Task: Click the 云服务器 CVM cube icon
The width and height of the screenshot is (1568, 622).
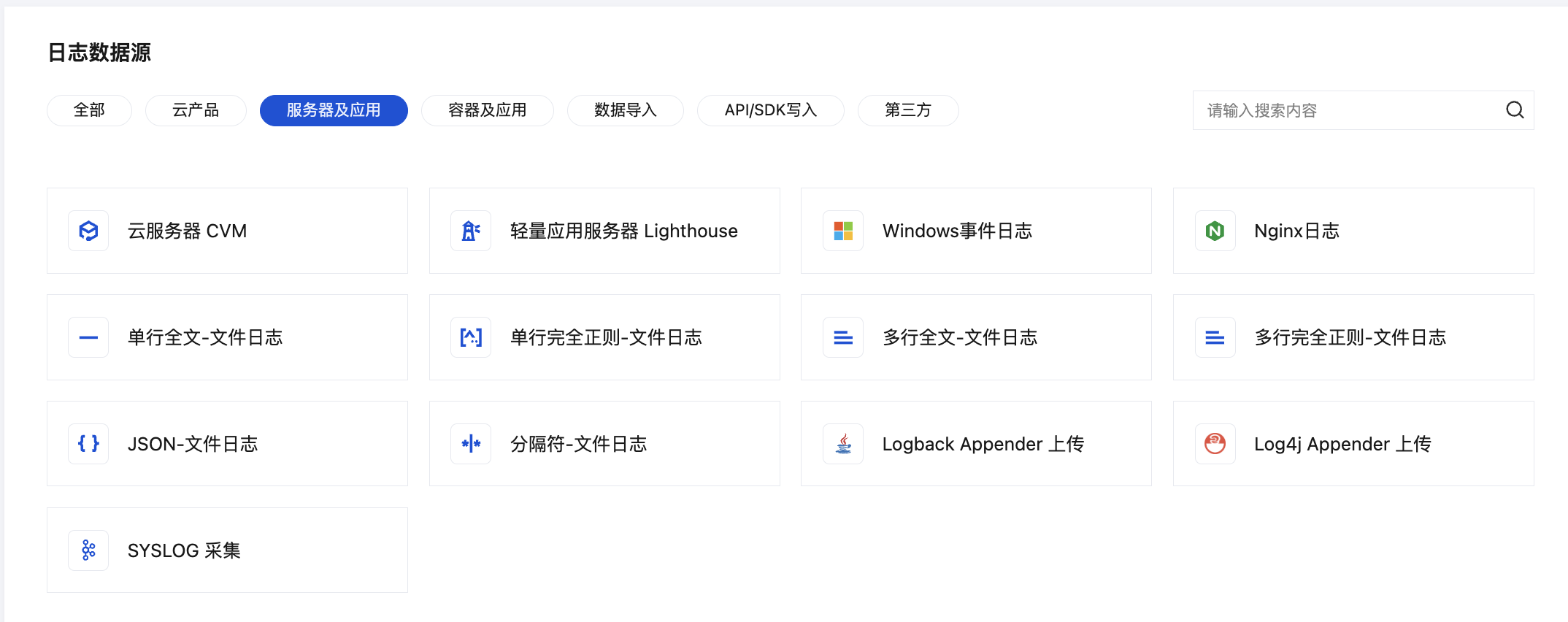Action: (x=88, y=231)
